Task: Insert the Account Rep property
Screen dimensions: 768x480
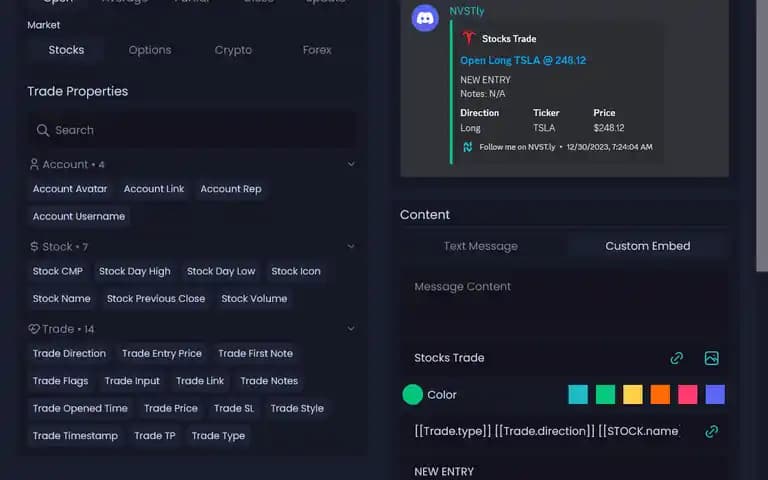Action: click(x=231, y=189)
